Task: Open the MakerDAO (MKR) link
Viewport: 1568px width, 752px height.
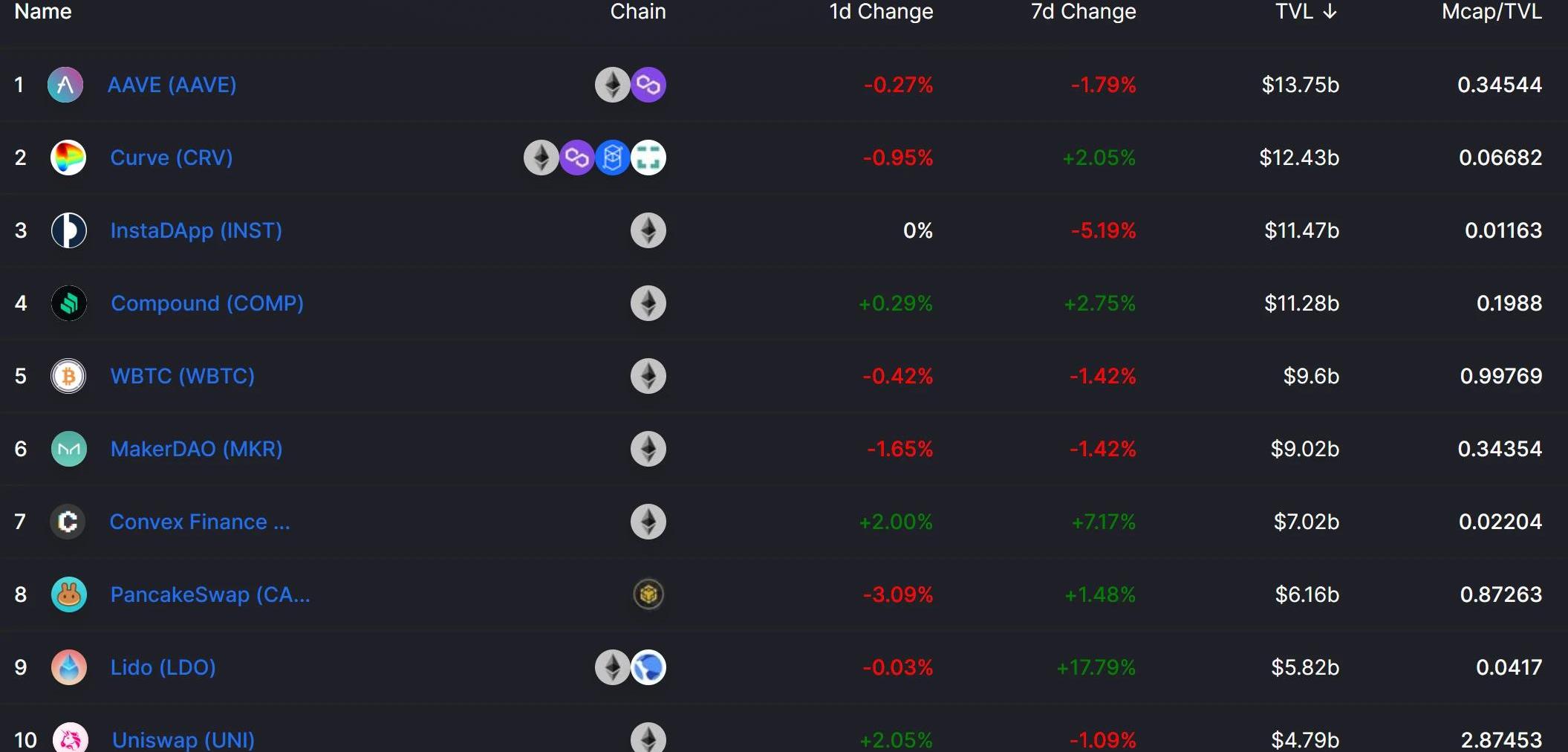Action: [x=196, y=449]
